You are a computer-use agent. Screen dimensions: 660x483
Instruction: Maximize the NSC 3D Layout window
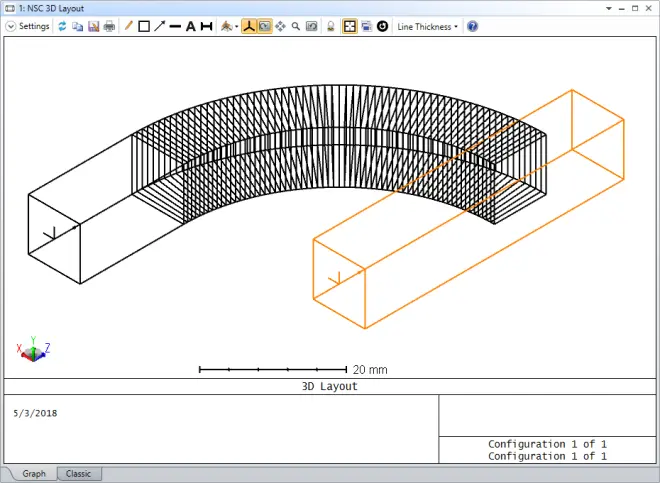635,8
